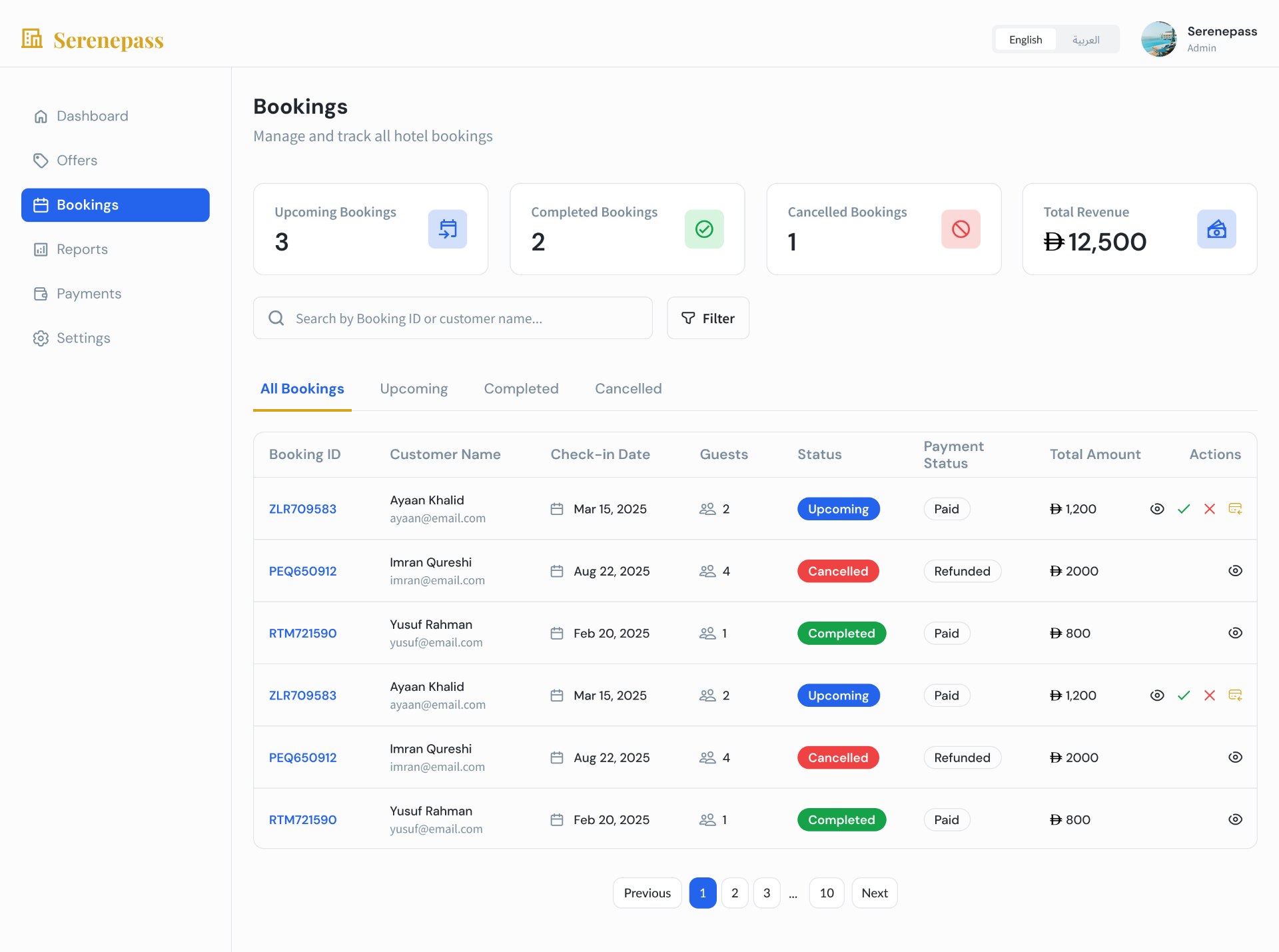Open first RTM721590 booking ID link
This screenshot has height=952, width=1279.
[302, 633]
